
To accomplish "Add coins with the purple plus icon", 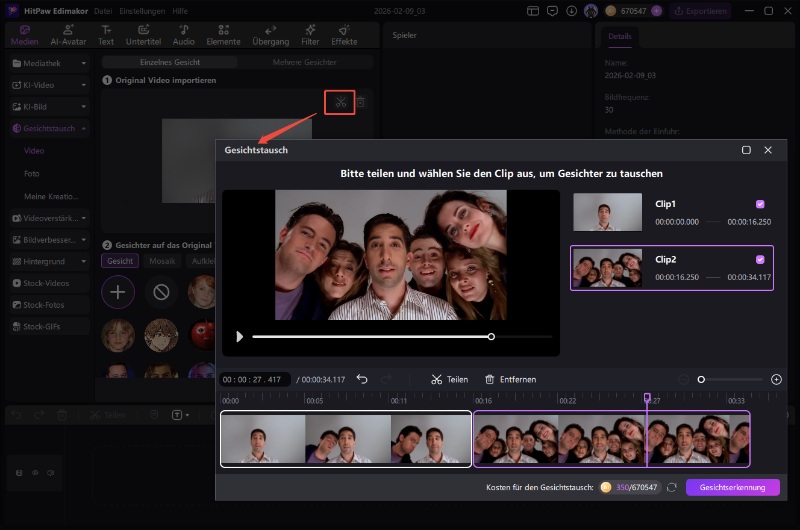I will pos(657,11).
